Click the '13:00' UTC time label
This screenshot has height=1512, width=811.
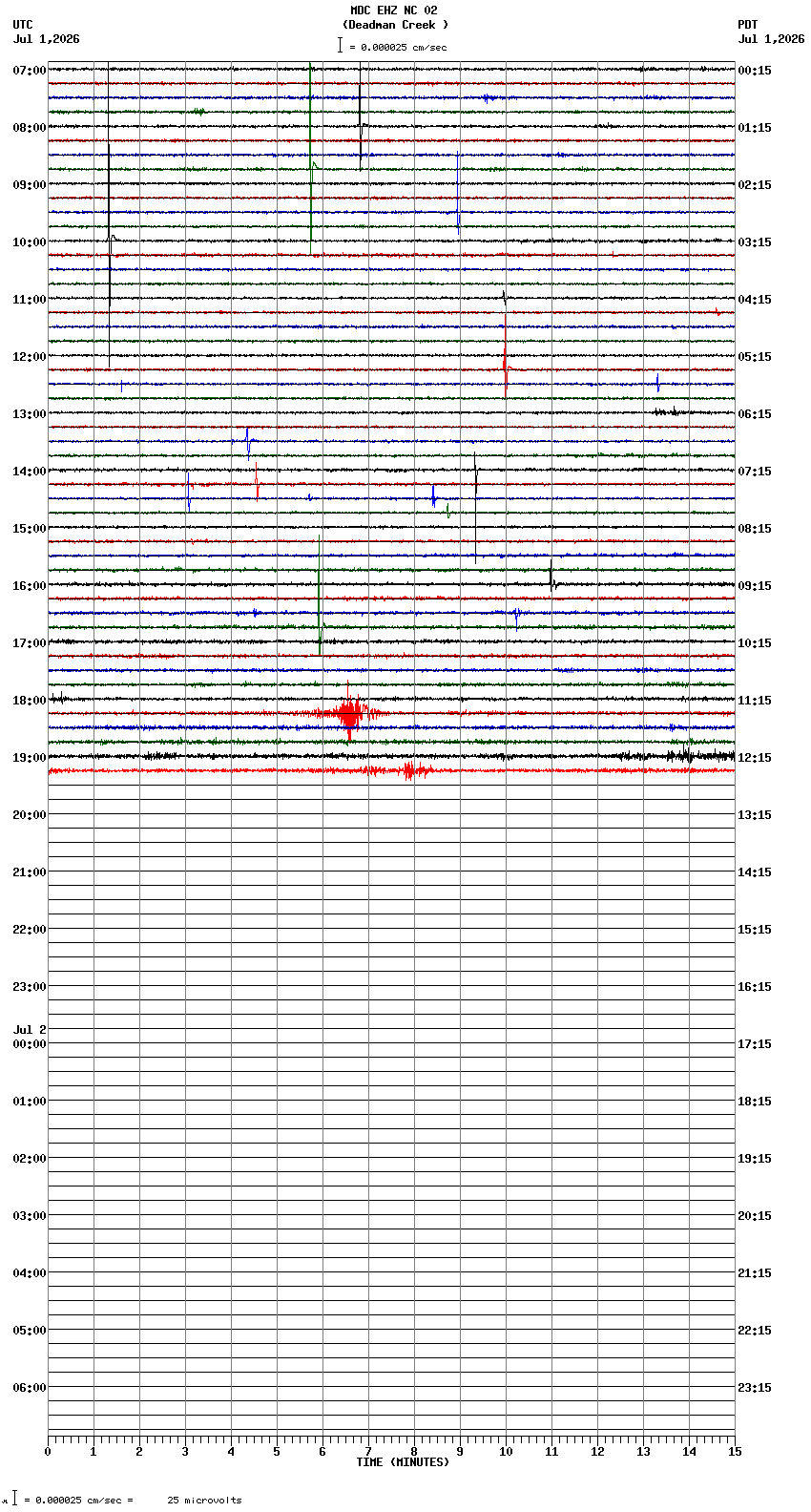tap(30, 414)
